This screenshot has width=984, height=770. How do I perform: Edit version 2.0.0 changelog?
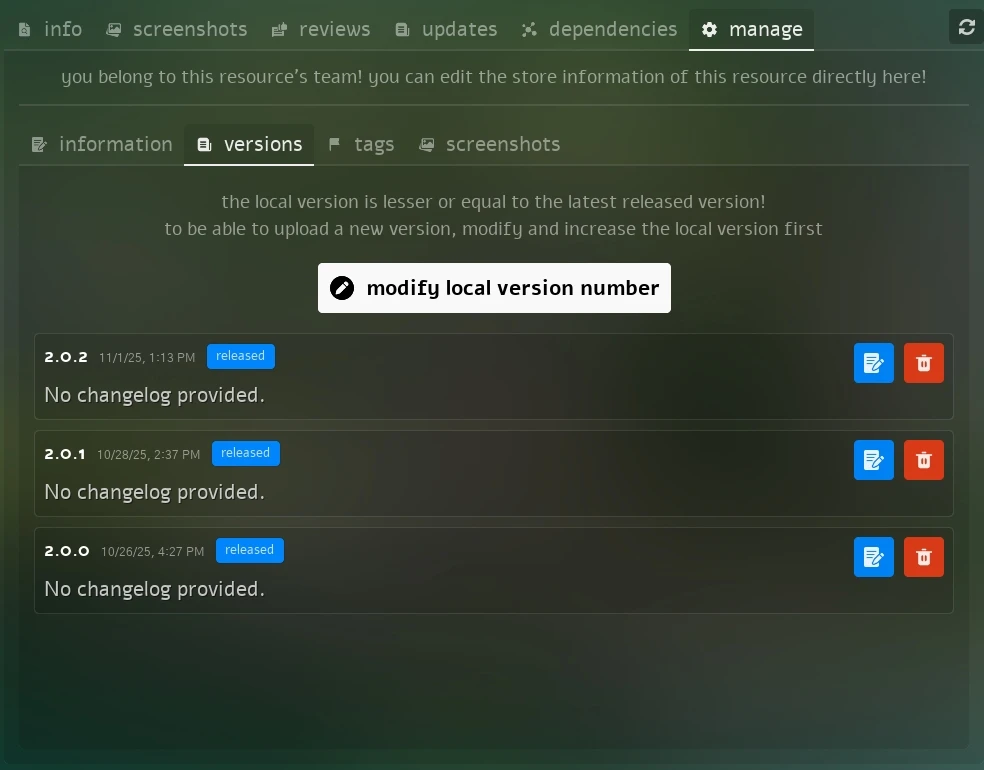pos(873,557)
